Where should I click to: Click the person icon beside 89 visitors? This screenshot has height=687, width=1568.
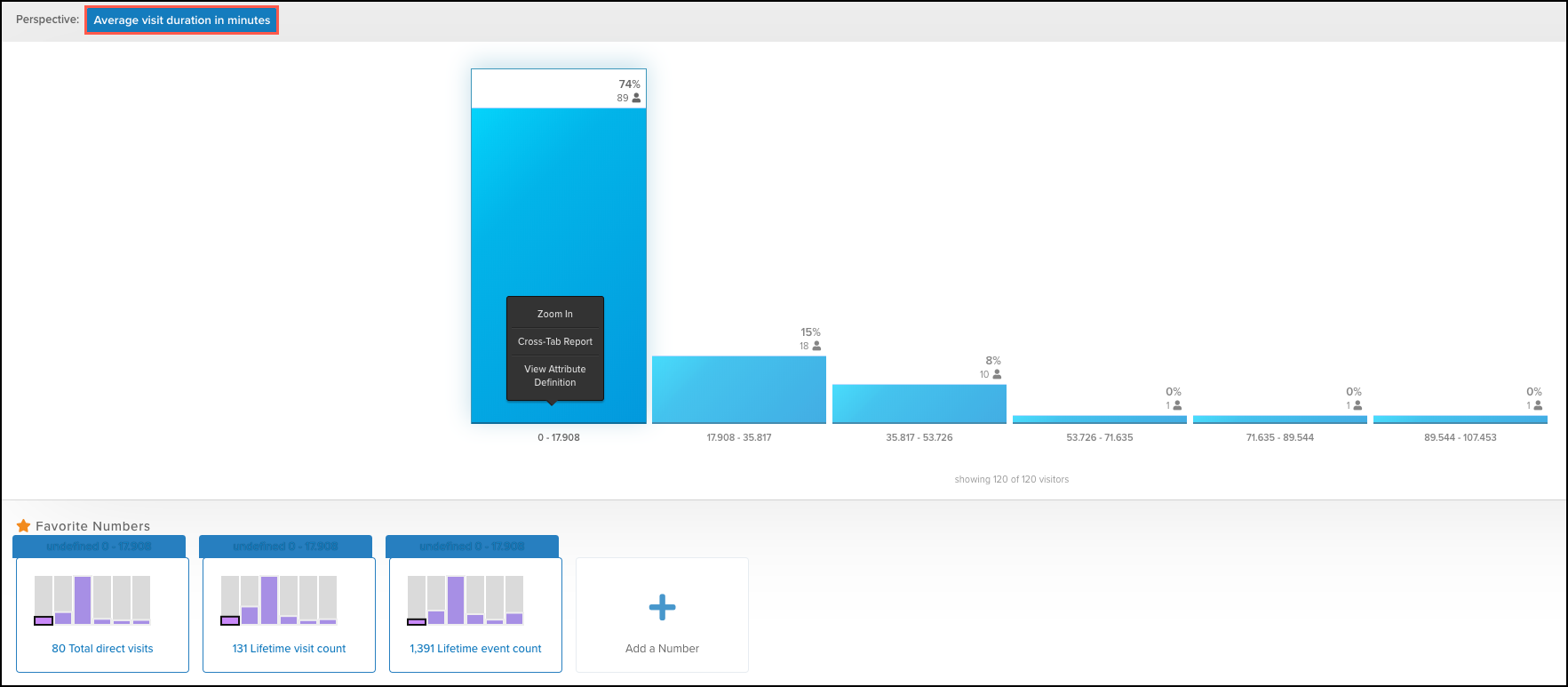point(636,98)
